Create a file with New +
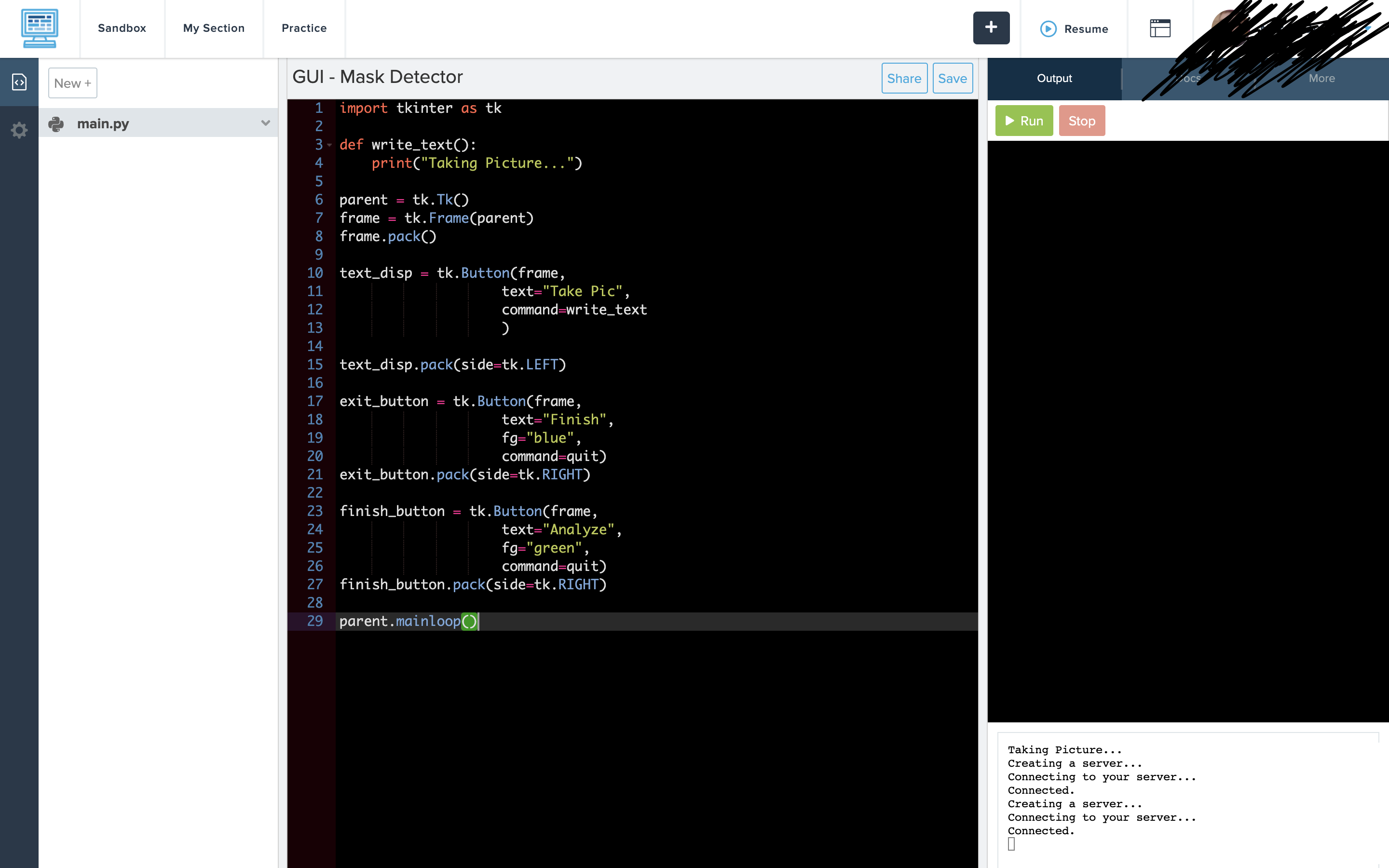Image resolution: width=1389 pixels, height=868 pixels. 72,82
